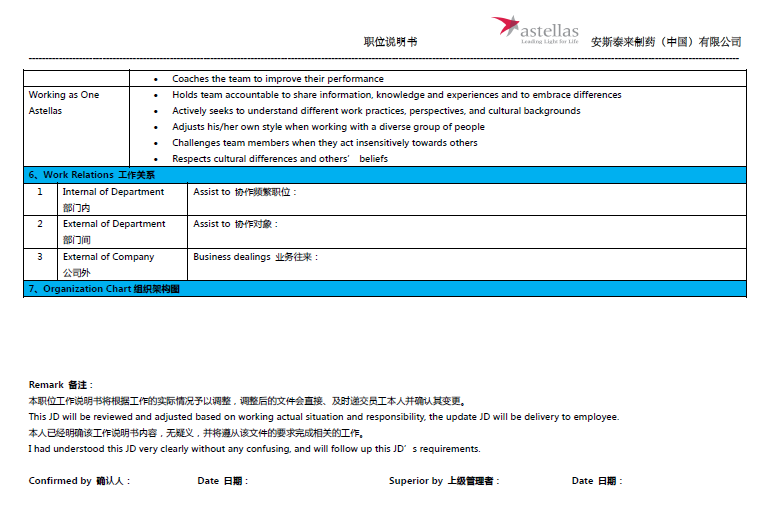Click the 'Confirmed by 确认人' signature field
This screenshot has width=758, height=527.
(79, 481)
